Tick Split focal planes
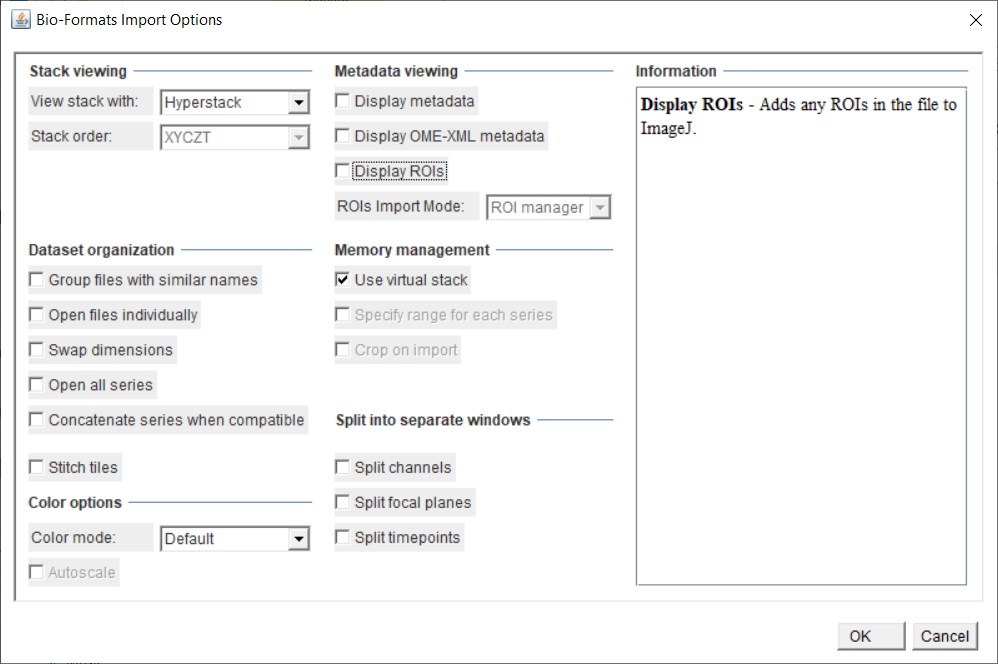Image resolution: width=998 pixels, height=664 pixels. pos(343,502)
